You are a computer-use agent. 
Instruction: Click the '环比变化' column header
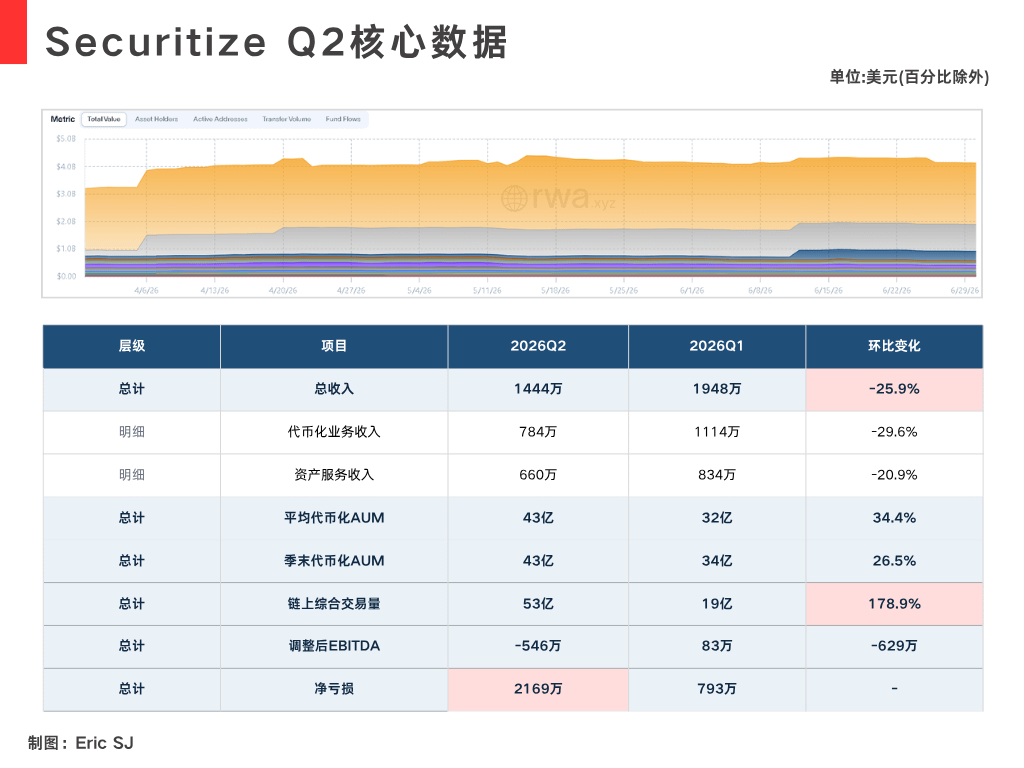pyautogui.click(x=894, y=346)
